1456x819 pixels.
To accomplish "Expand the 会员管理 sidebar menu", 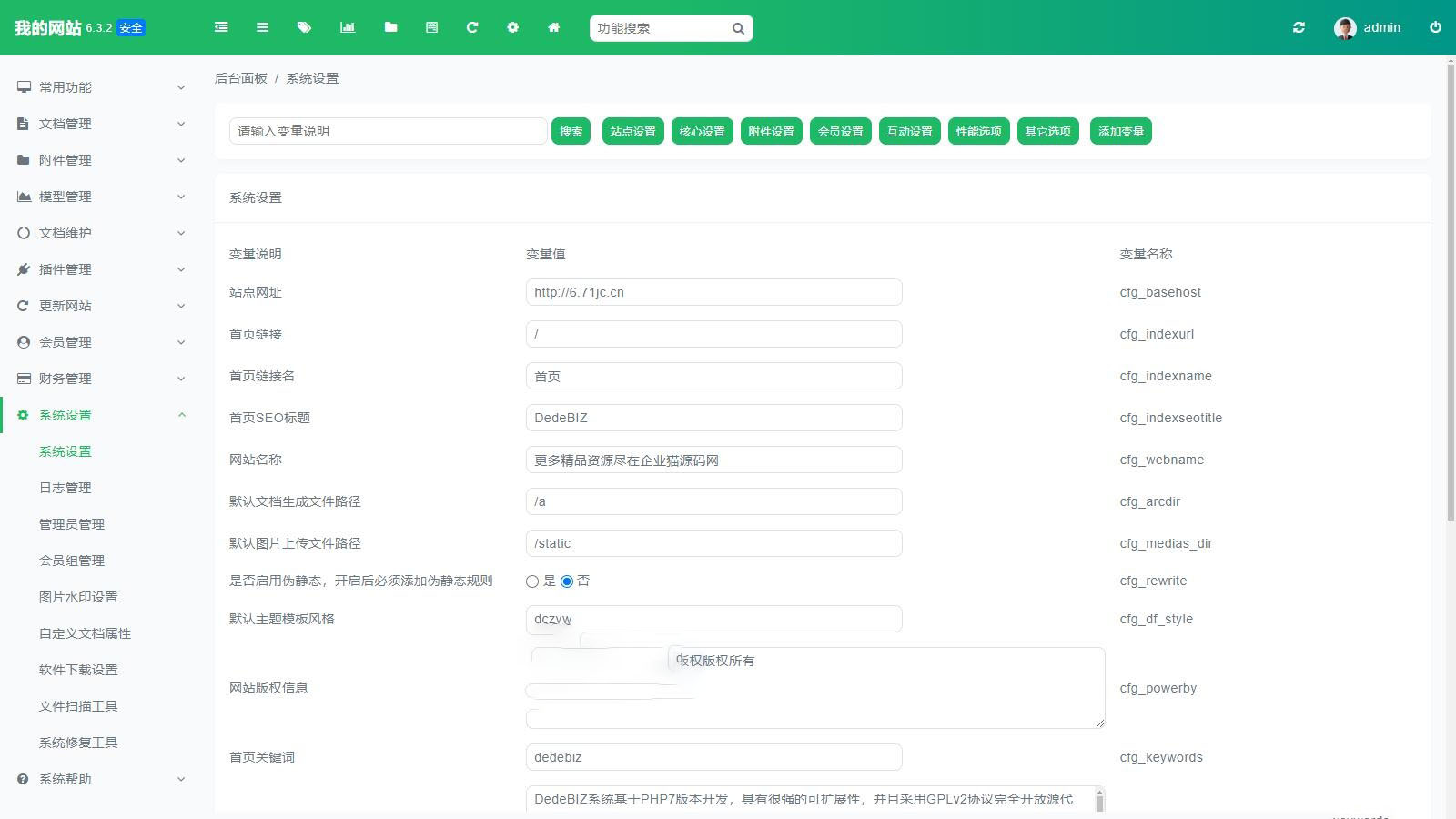I will point(100,342).
